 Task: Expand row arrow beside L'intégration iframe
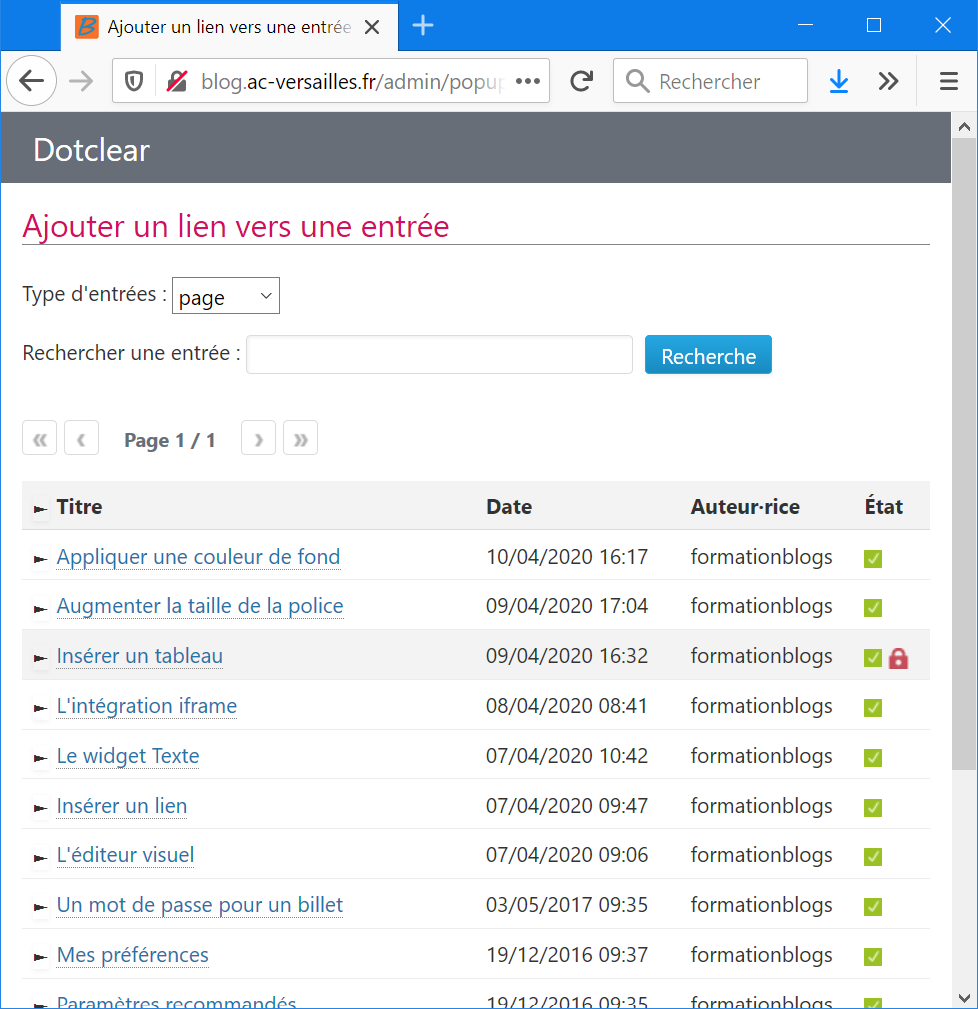40,709
